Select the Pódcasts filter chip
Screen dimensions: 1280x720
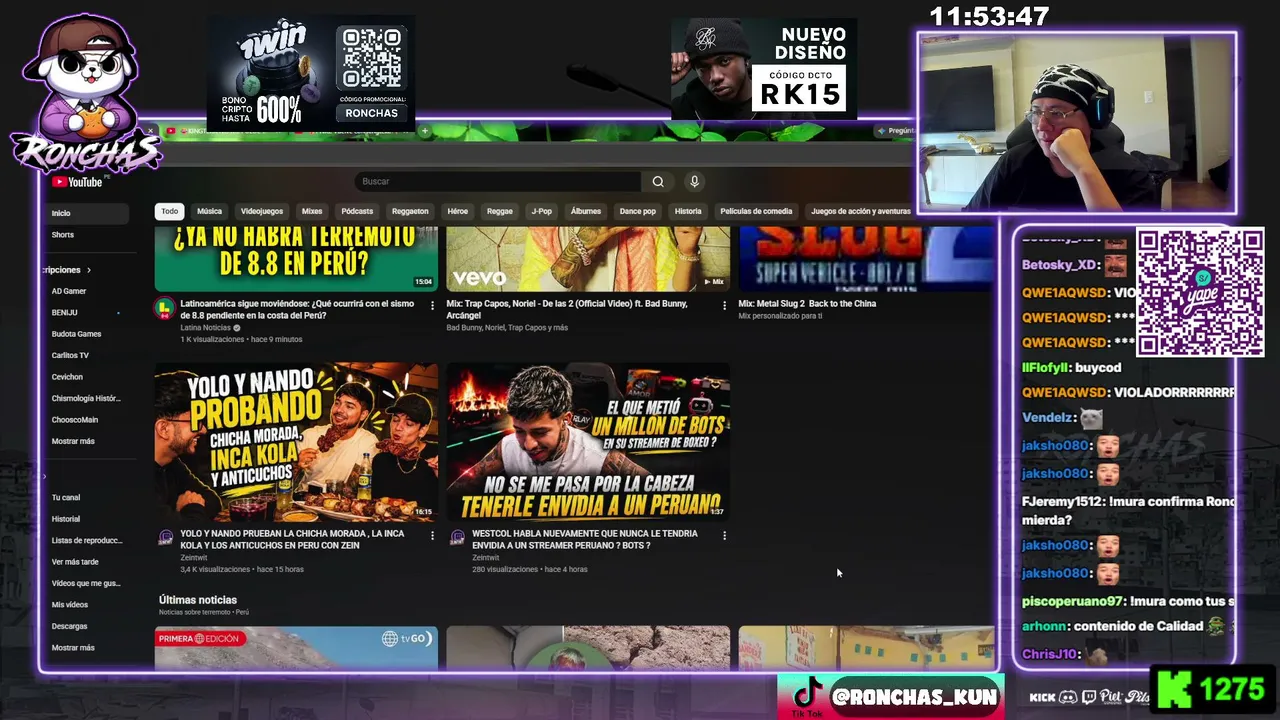357,211
